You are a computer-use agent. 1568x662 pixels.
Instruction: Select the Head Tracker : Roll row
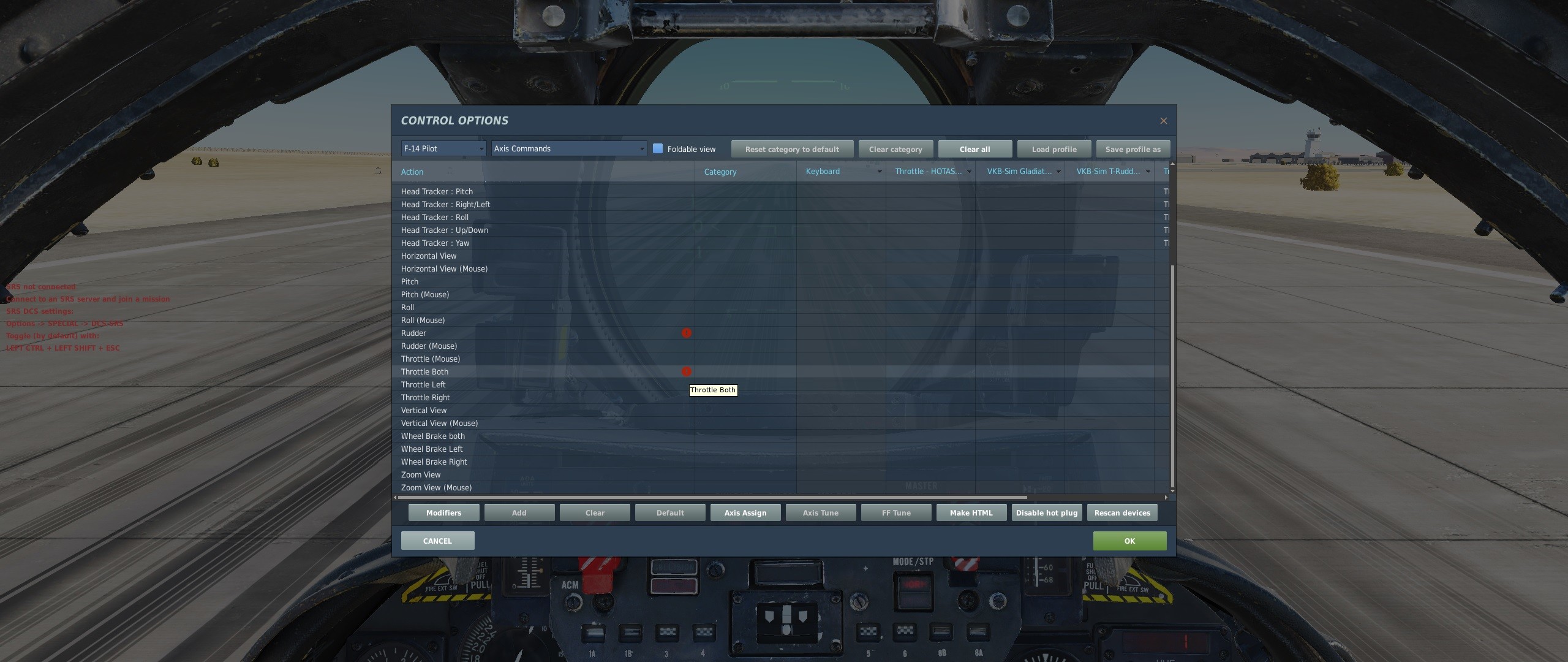[x=781, y=217]
